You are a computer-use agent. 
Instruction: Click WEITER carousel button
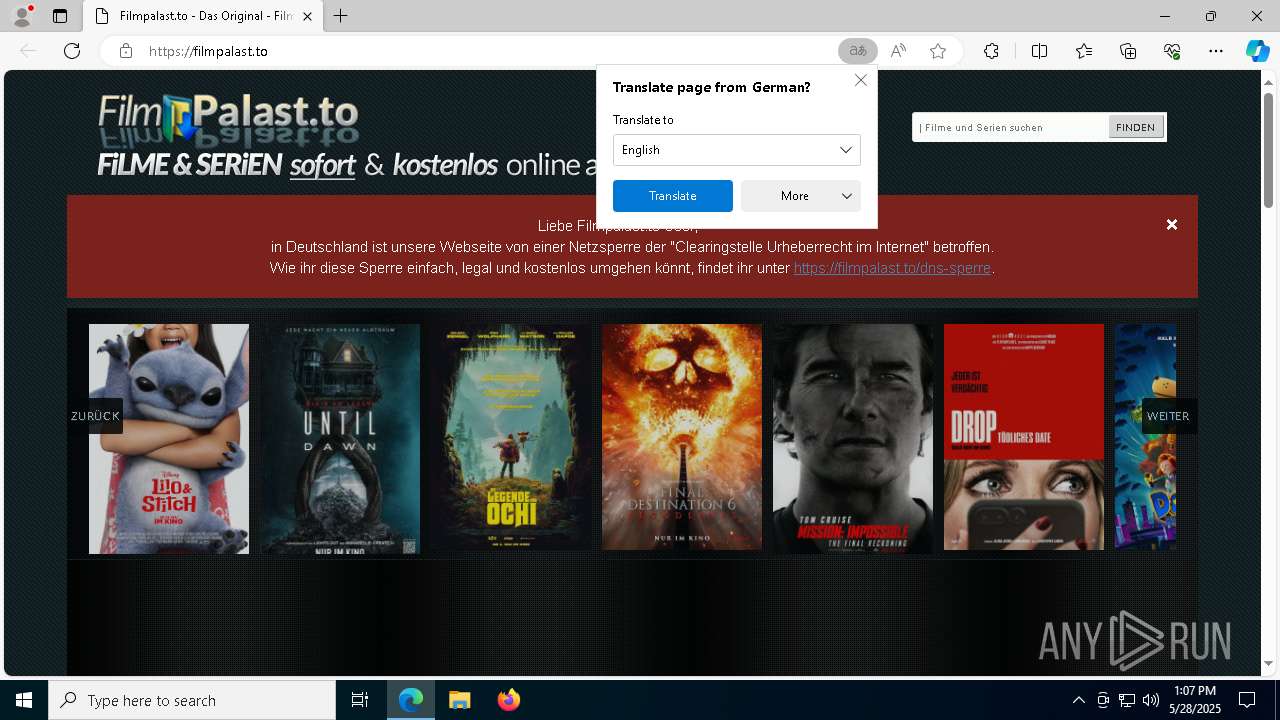point(1168,416)
